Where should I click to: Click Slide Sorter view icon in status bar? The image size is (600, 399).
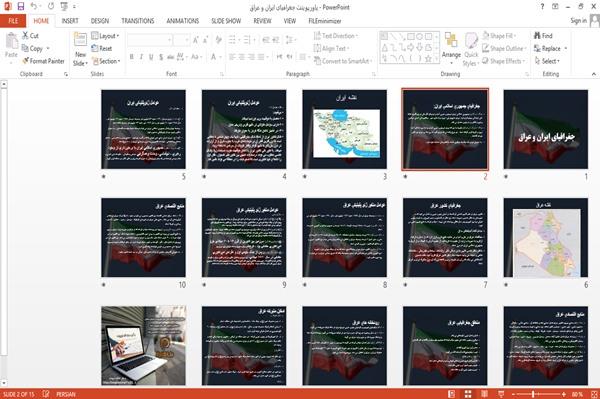(468, 394)
